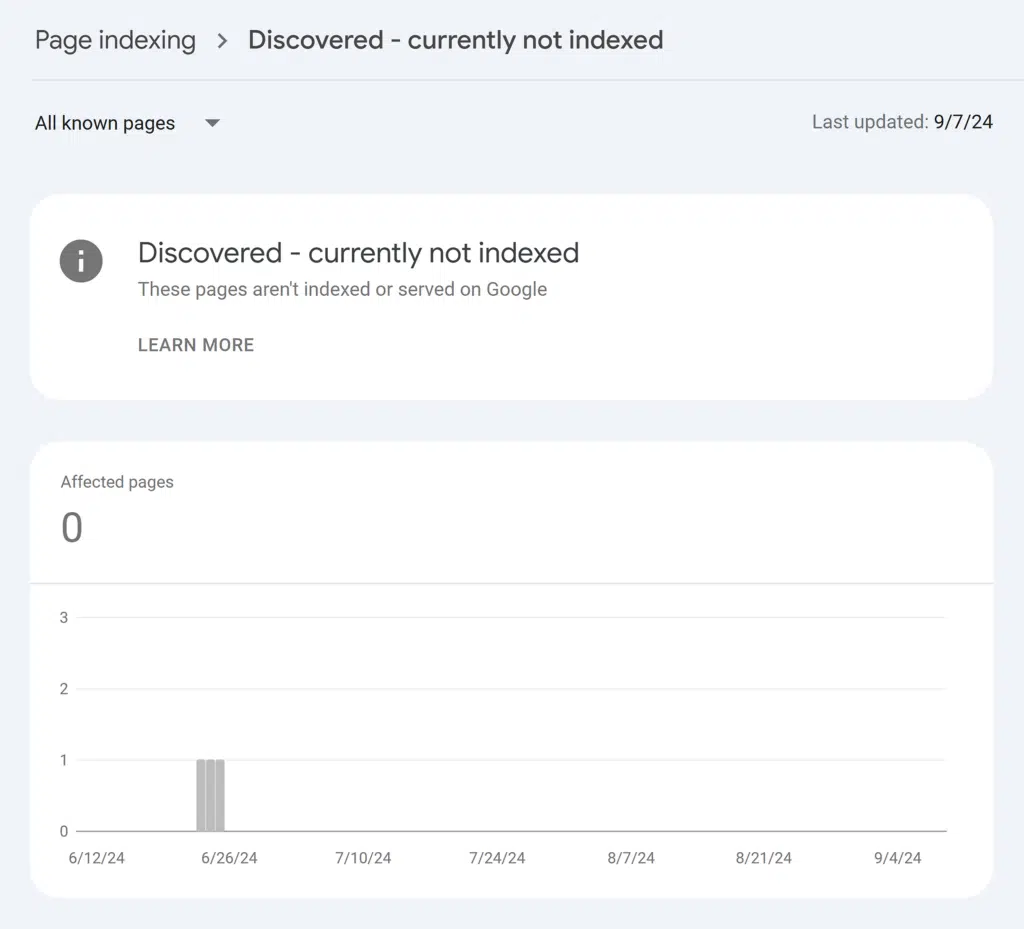Image resolution: width=1024 pixels, height=929 pixels.
Task: Click the Affected pages label
Action: (117, 482)
